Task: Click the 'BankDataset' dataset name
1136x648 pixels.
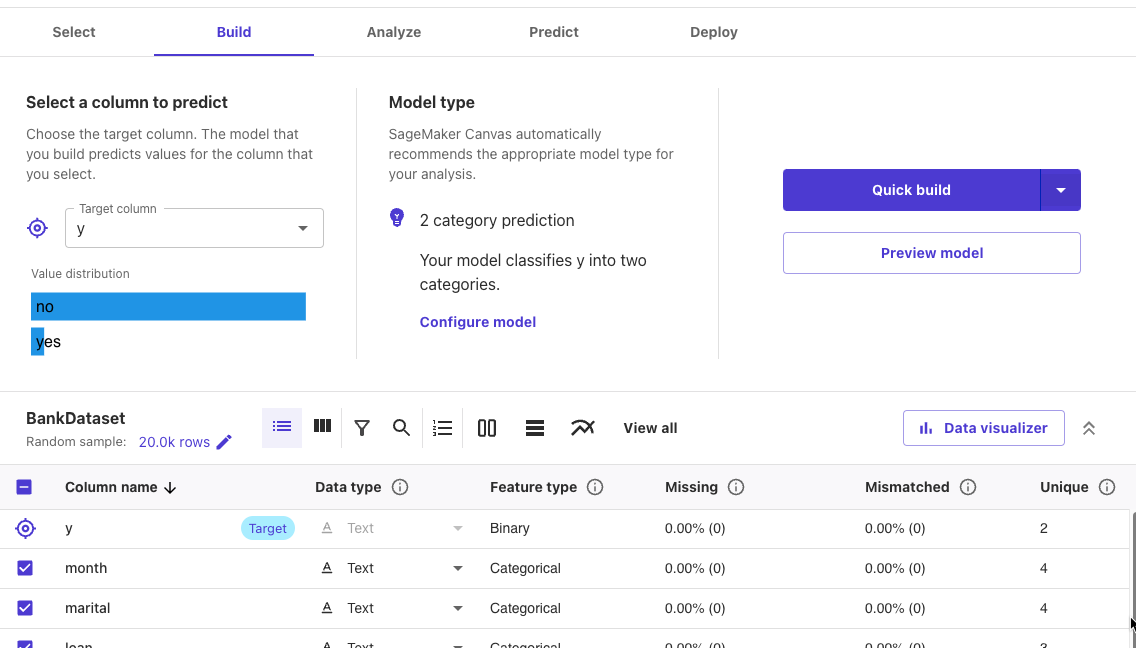Action: [75, 418]
